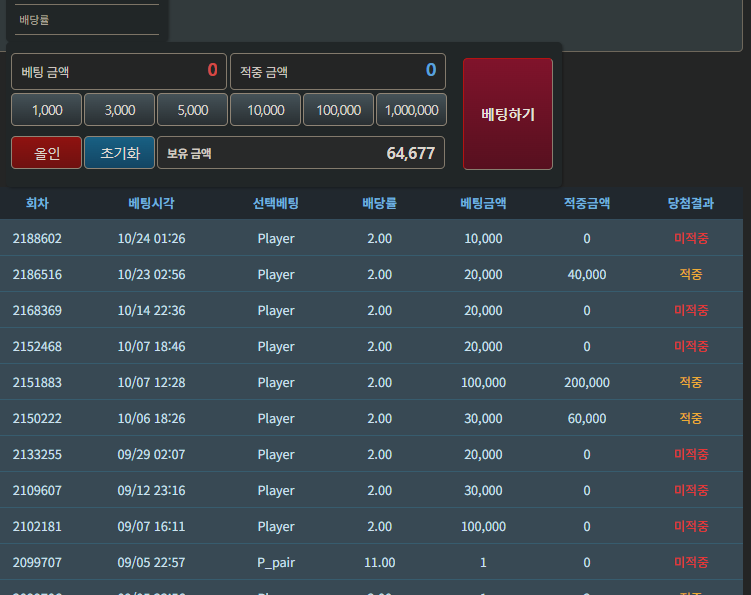Click the 선택베팅 column header
This screenshot has height=595, width=751.
(276, 203)
